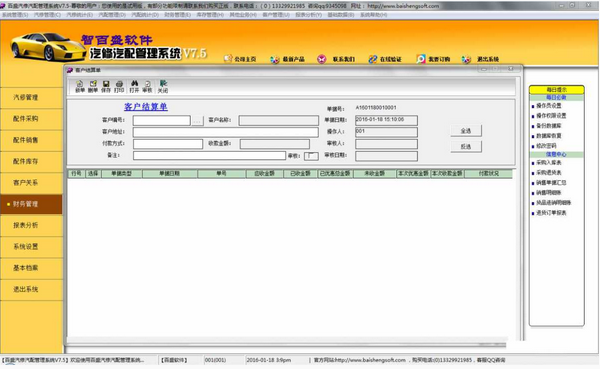Click the 反选 invert selection button
Screen dimensions: 600x369
tap(466, 147)
